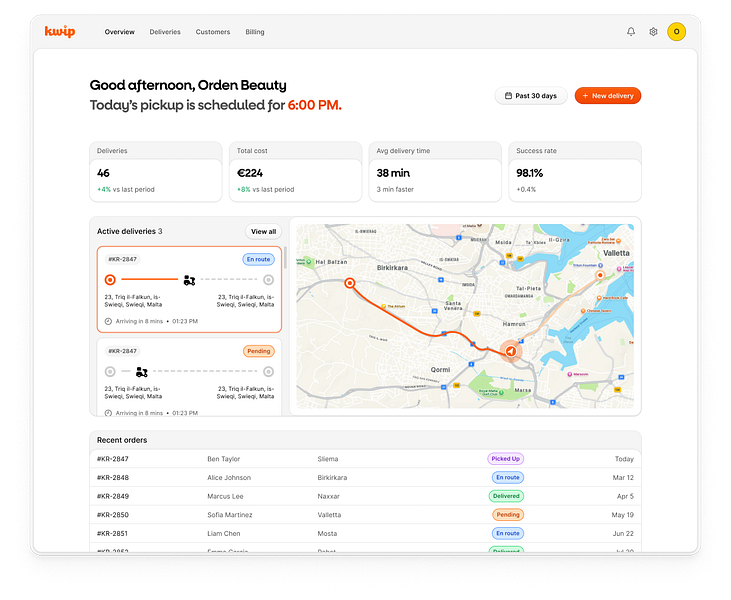Image resolution: width=731 pixels, height=600 pixels.
Task: Open order #KR-2849 row
Action: pos(366,496)
